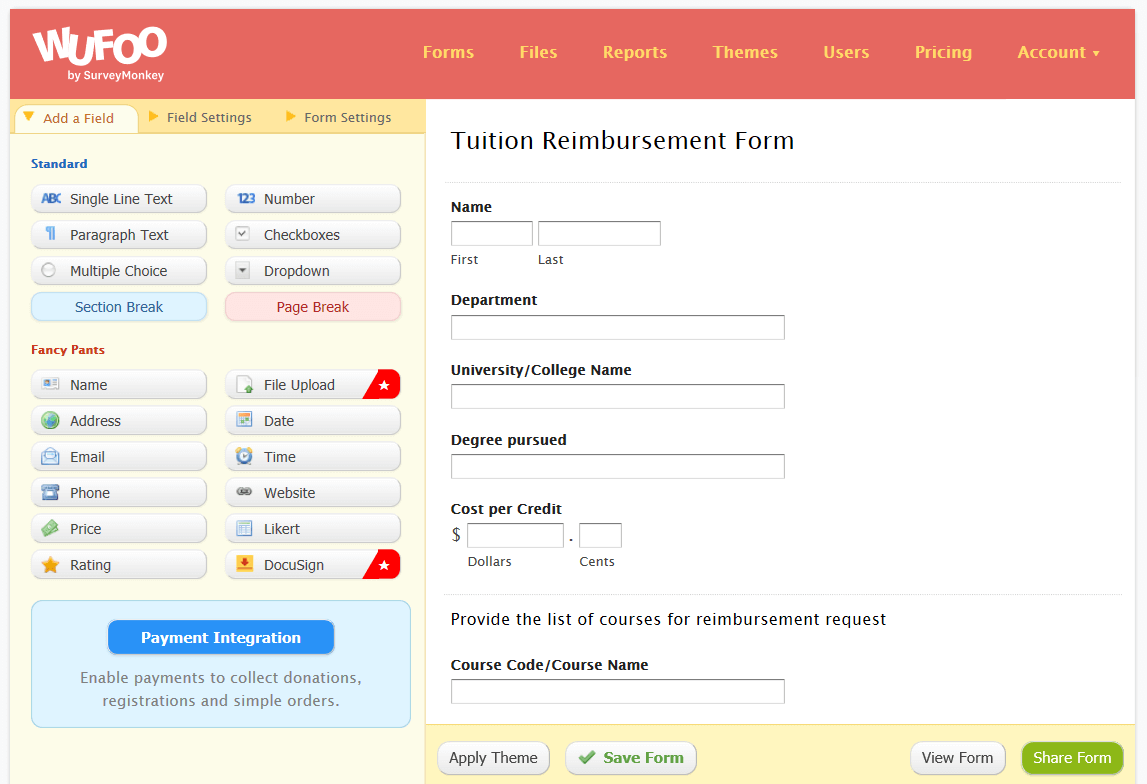
Task: Add a Phone field
Action: pyautogui.click(x=118, y=493)
